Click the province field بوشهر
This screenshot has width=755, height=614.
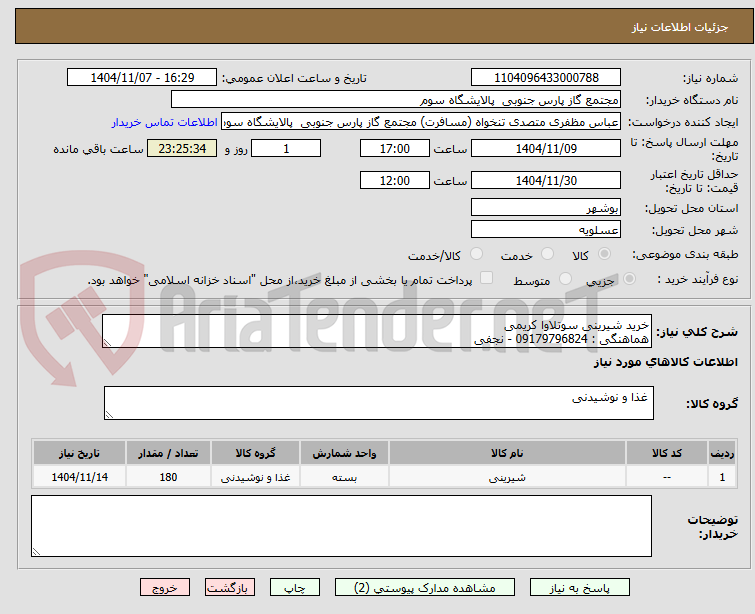coord(546,208)
